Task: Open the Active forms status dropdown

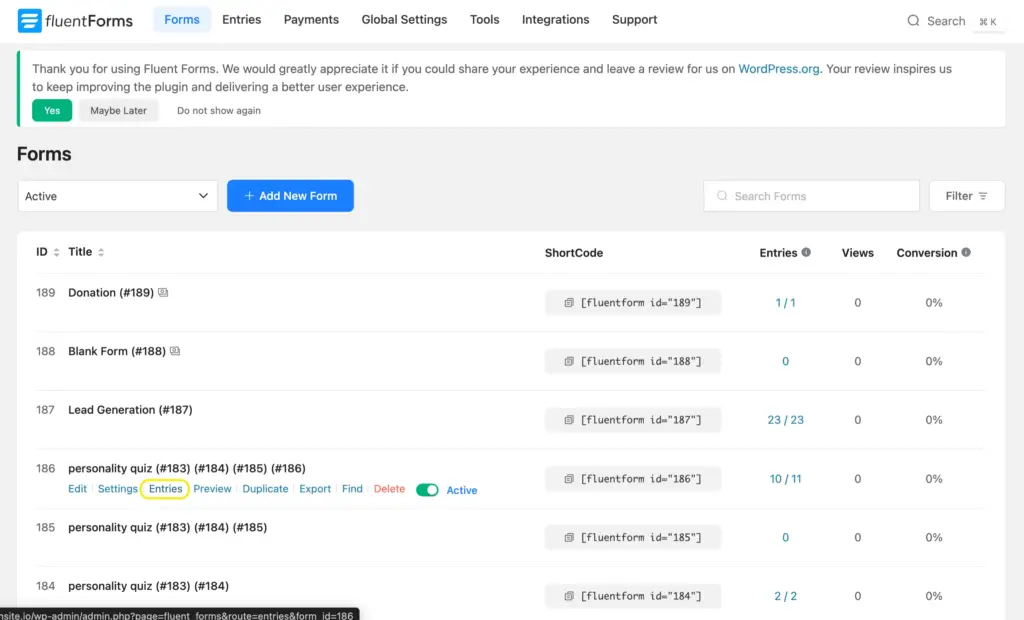Action: click(117, 196)
